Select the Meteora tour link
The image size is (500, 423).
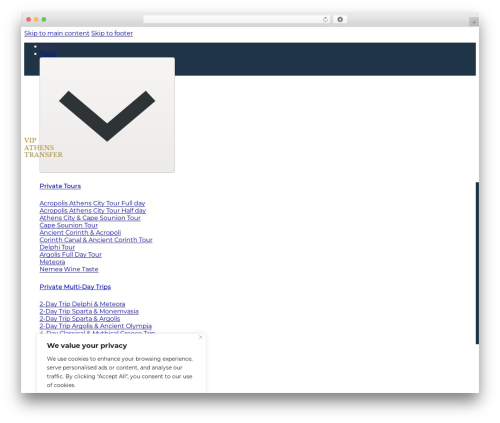(x=52, y=262)
